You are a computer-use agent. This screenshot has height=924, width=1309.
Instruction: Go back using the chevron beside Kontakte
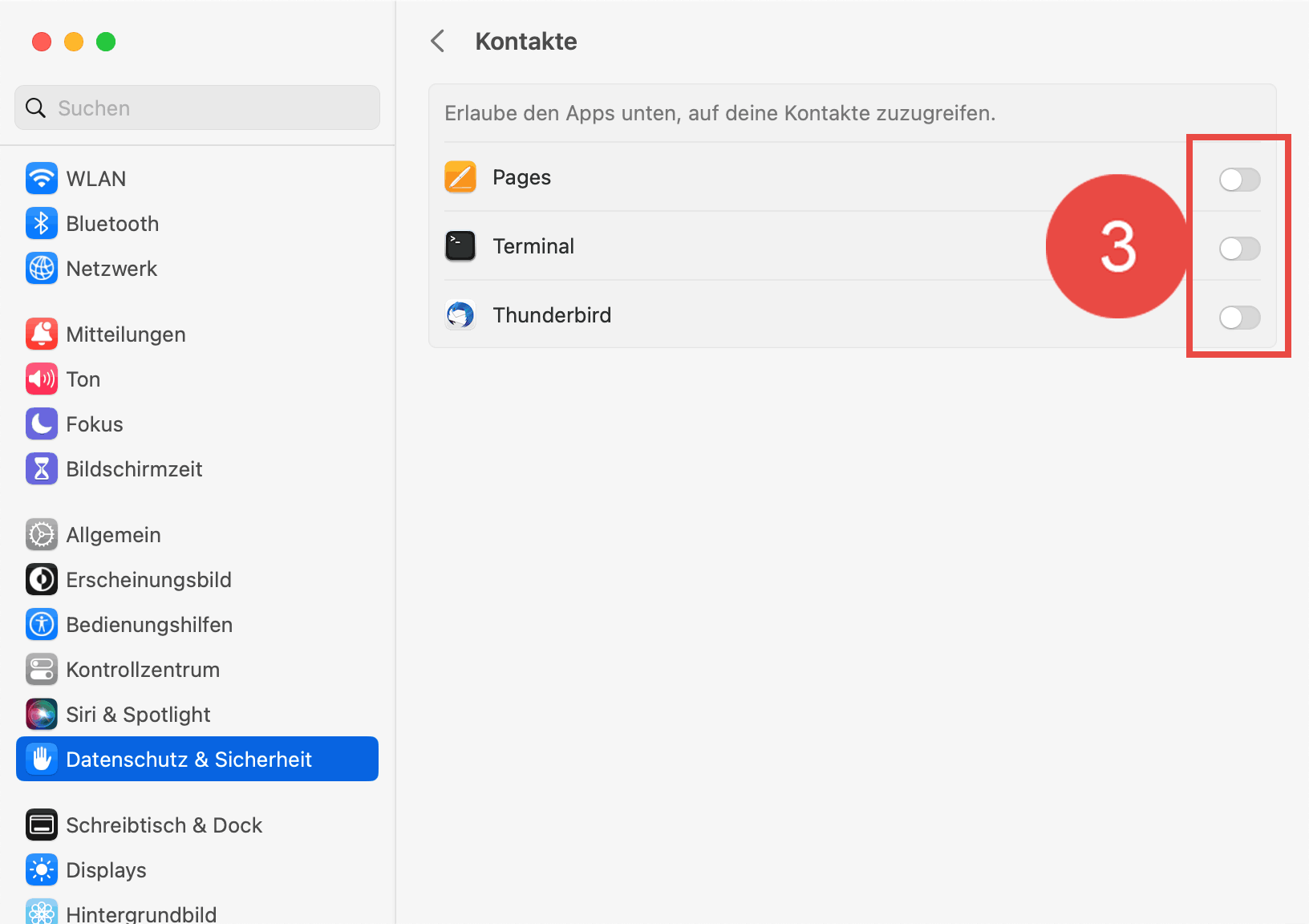click(438, 41)
